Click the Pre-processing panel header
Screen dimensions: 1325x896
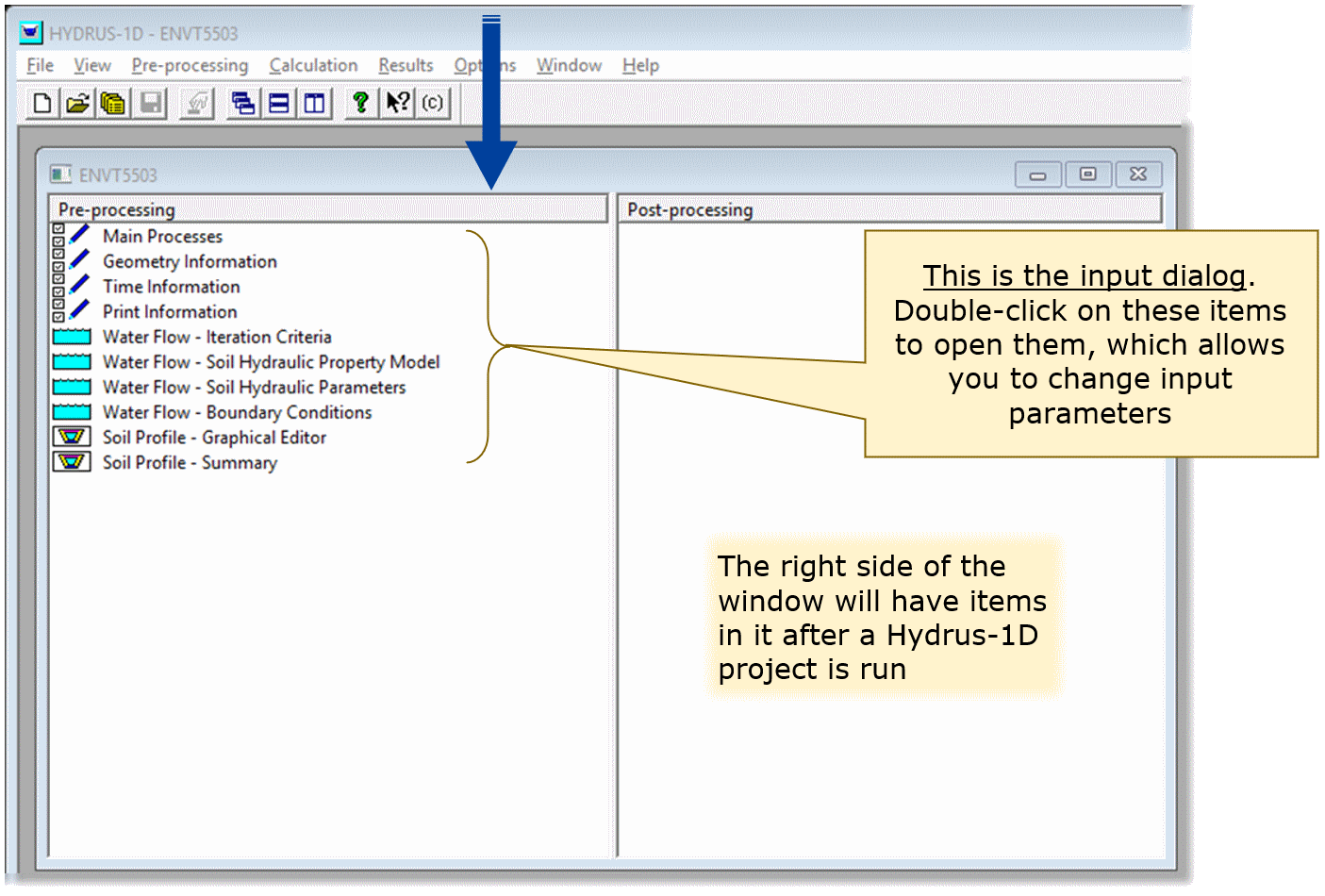pos(328,209)
